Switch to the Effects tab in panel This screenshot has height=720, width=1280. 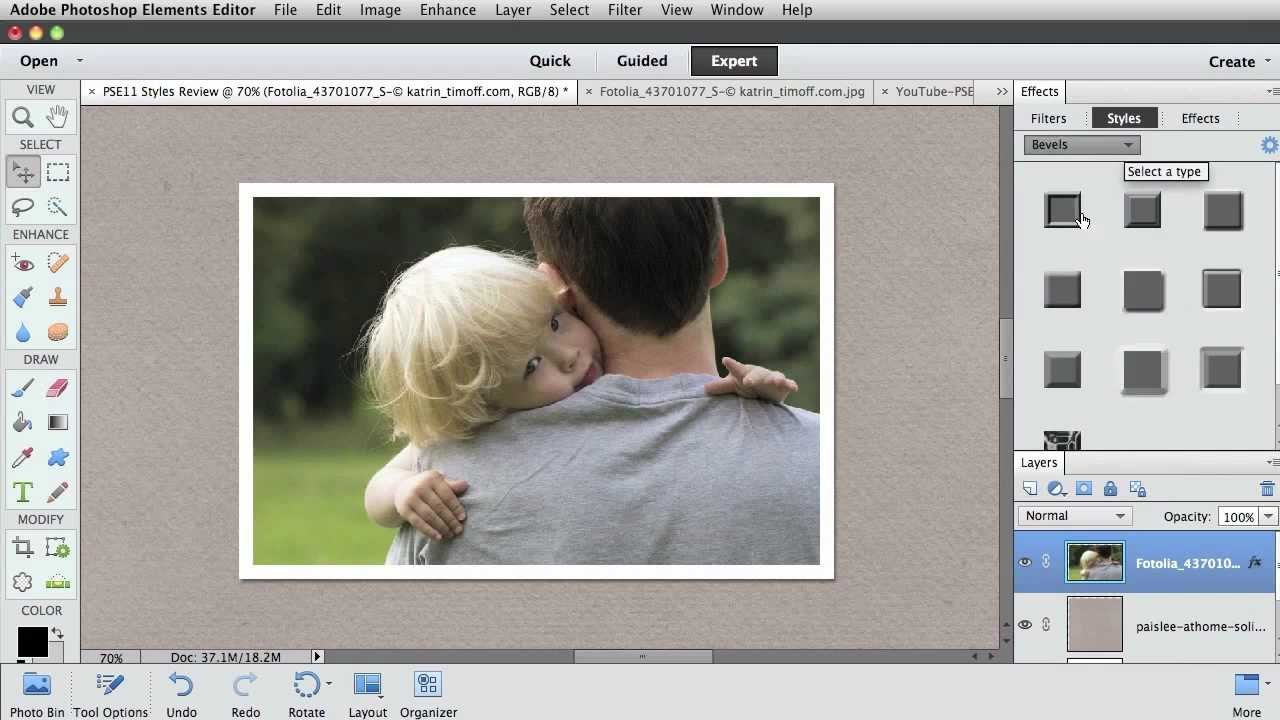pos(1200,118)
